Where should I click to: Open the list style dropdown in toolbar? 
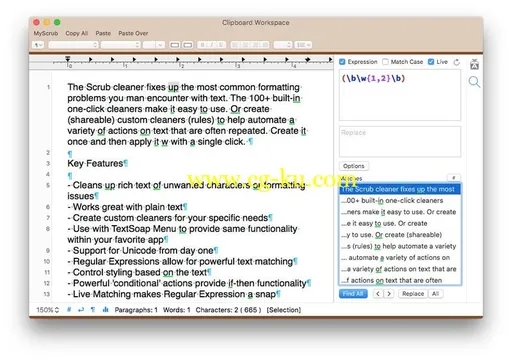(303, 45)
